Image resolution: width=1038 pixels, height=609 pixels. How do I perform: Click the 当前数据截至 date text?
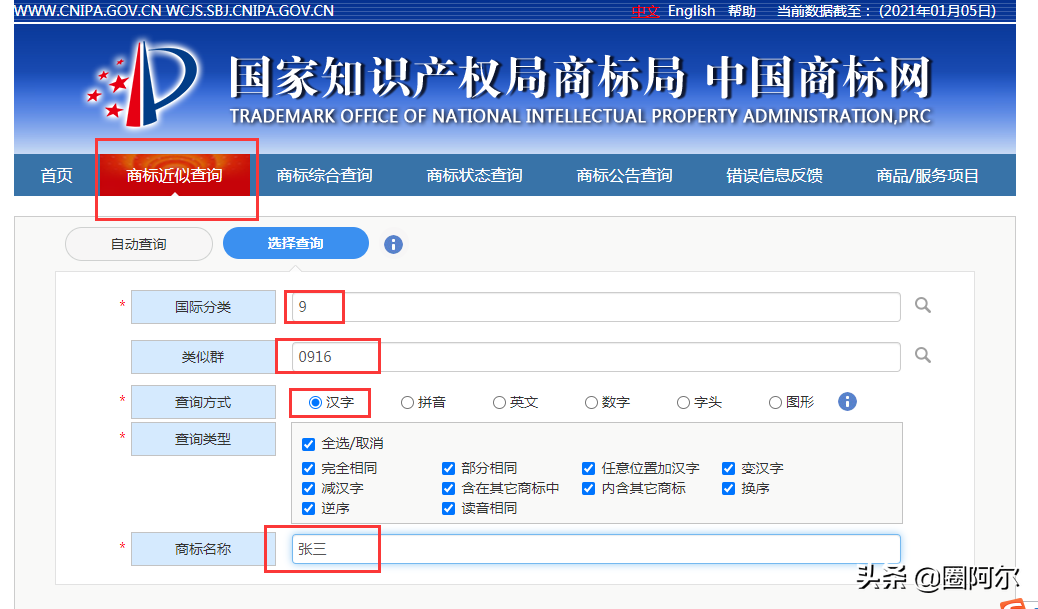point(886,11)
